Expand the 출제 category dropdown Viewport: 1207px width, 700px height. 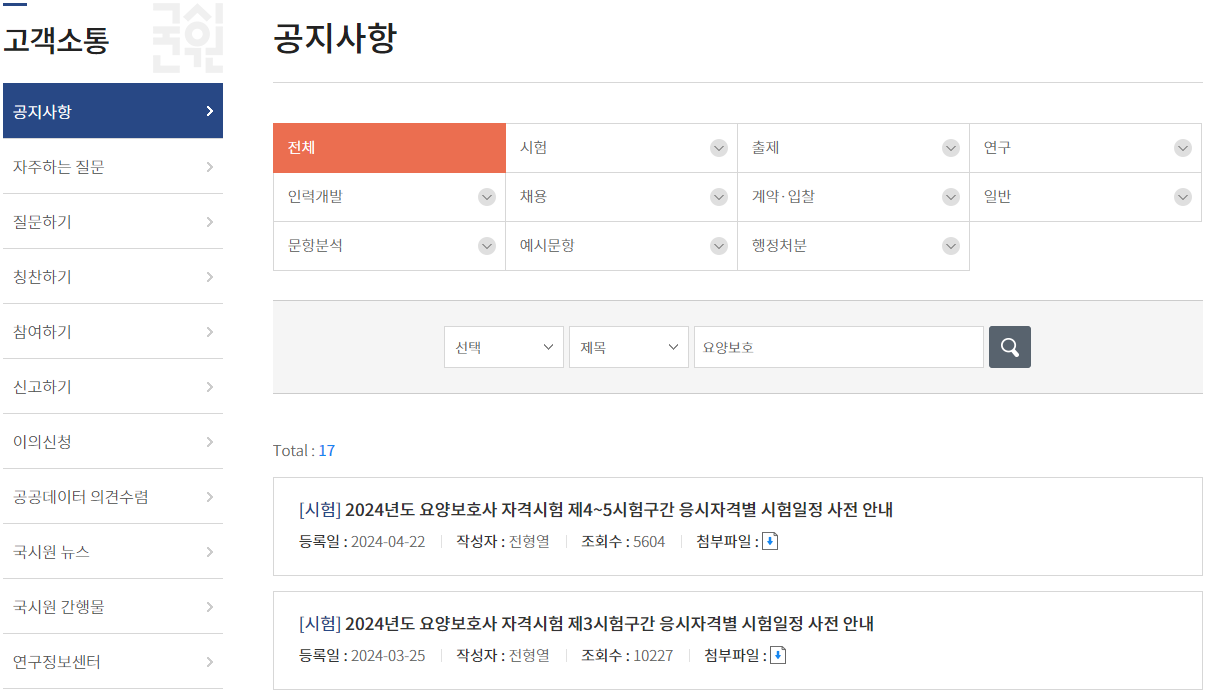point(950,147)
